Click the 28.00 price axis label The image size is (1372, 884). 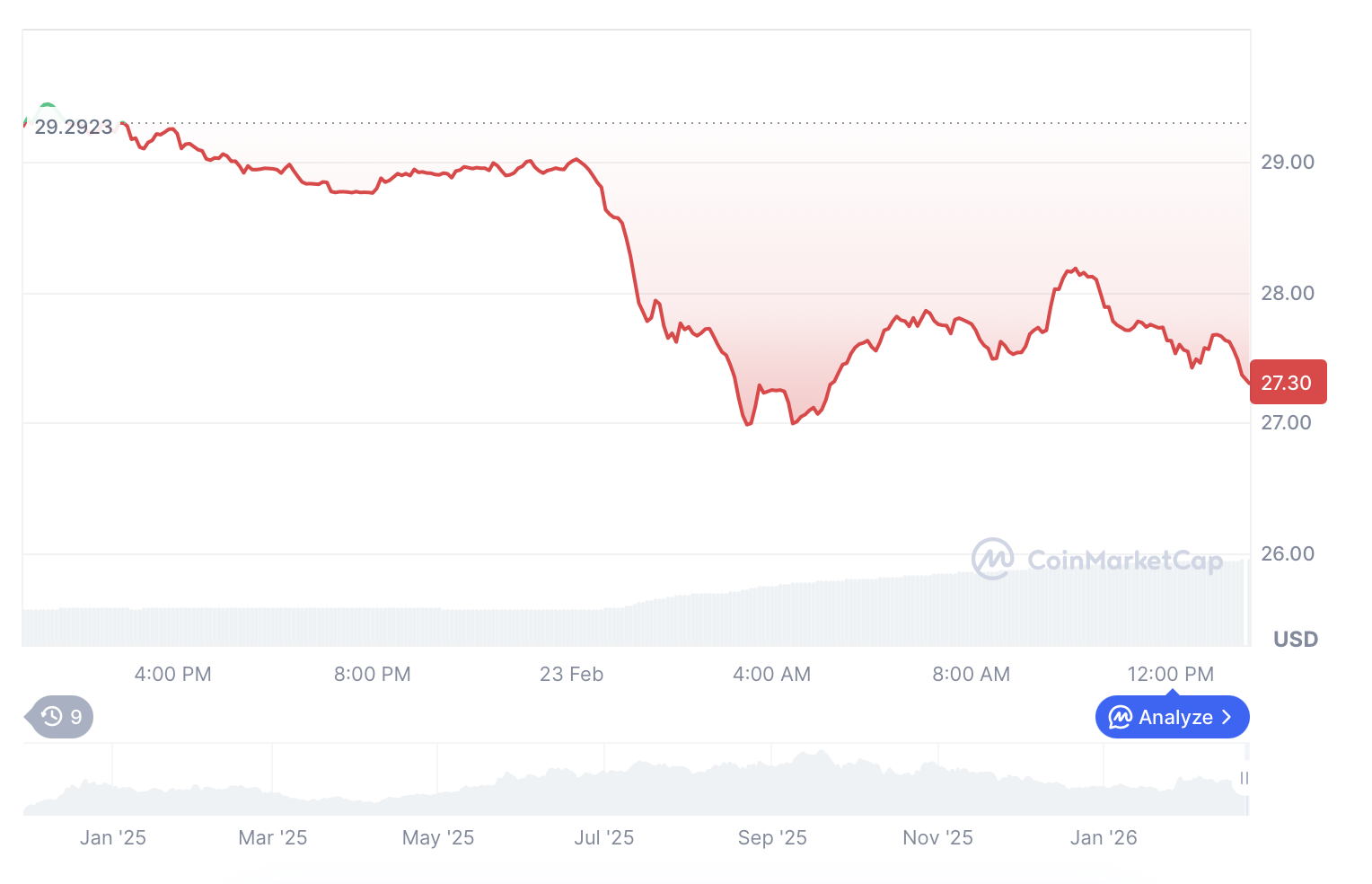point(1287,293)
